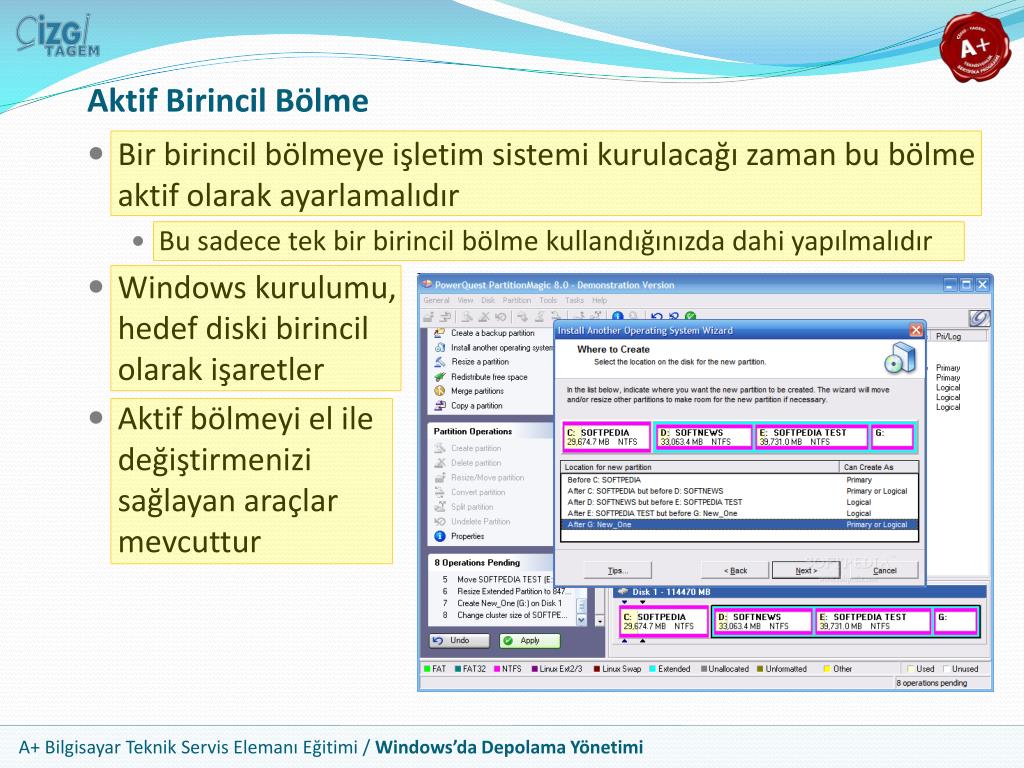Click the Discard all changes toolbar icon

point(674,317)
